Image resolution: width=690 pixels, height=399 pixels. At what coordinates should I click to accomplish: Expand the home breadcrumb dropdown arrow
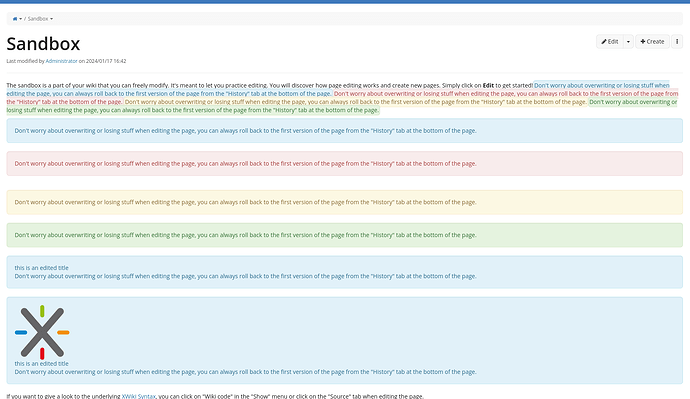click(x=21, y=19)
